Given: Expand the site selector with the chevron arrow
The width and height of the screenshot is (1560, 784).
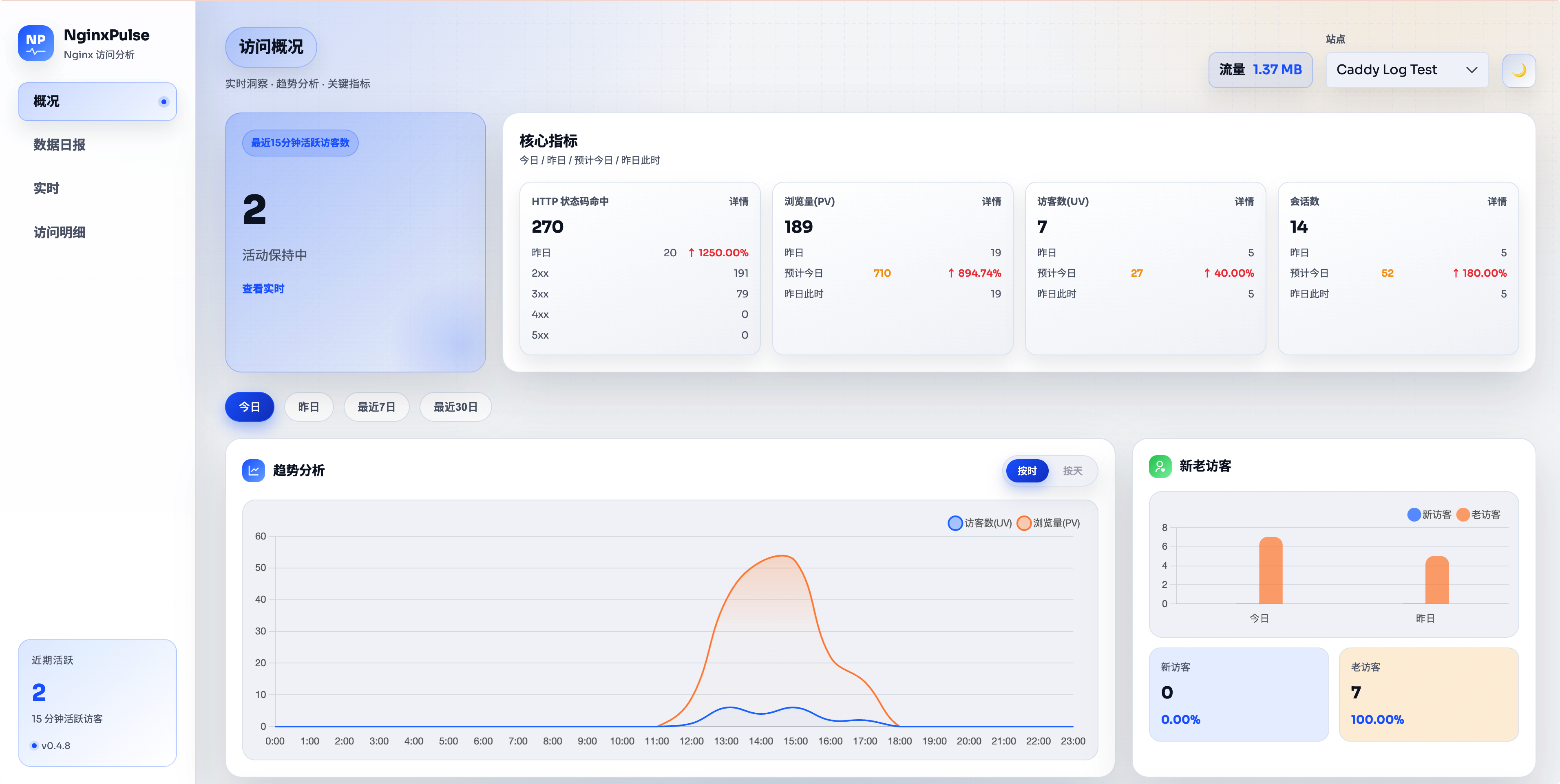Looking at the screenshot, I should (1472, 70).
